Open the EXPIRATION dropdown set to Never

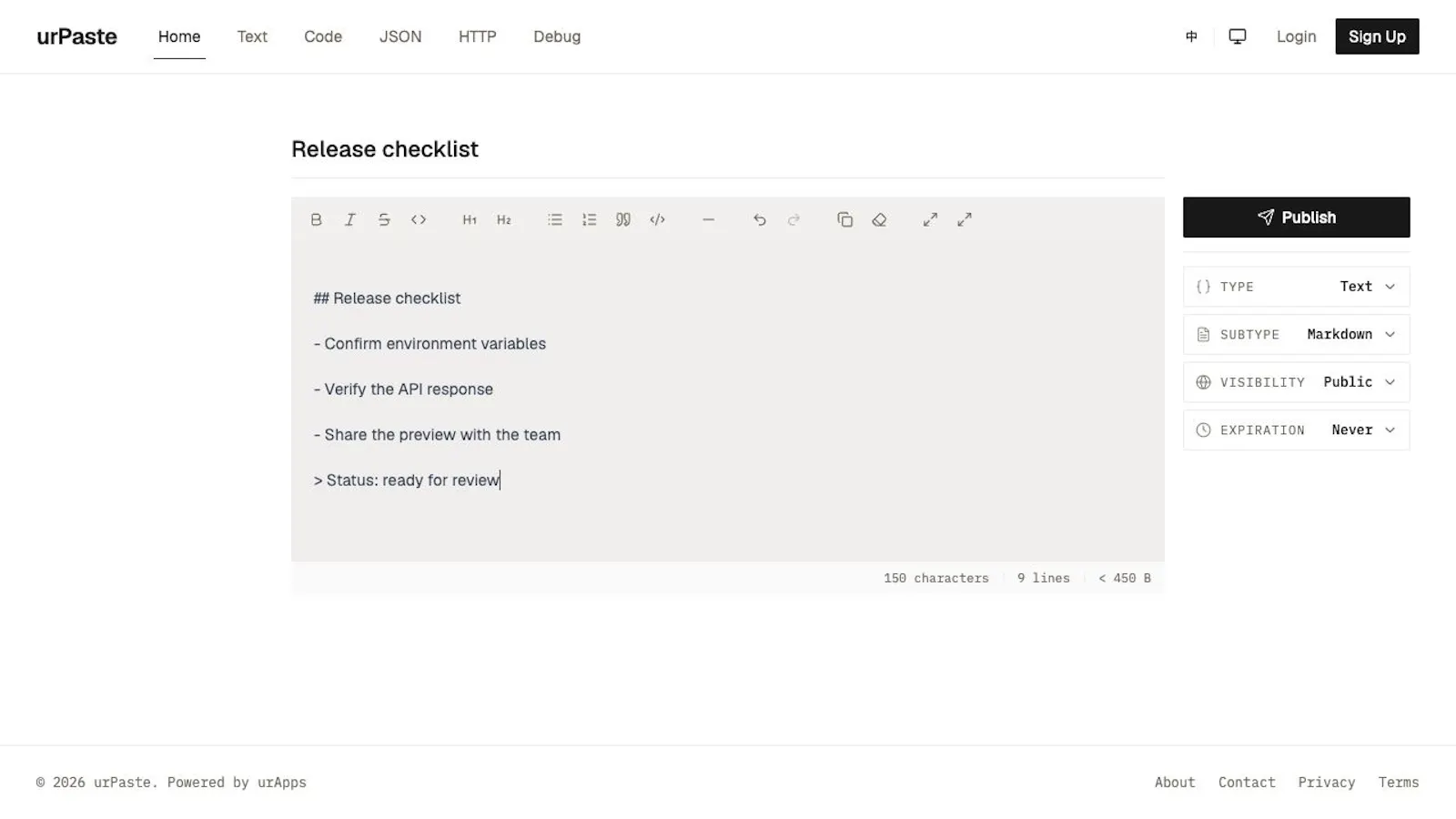[1297, 430]
